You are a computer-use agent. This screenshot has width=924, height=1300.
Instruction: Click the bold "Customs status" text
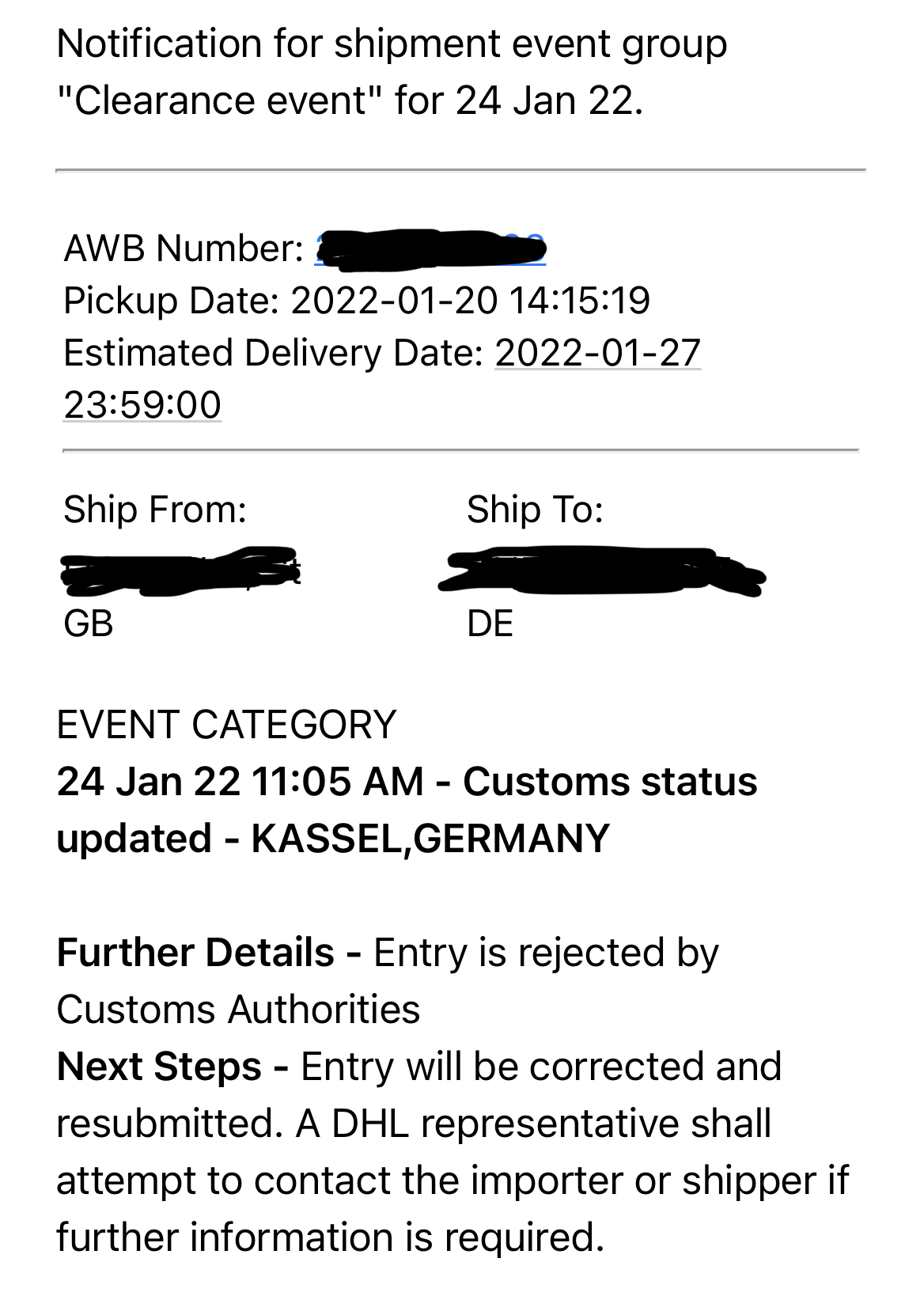(610, 782)
